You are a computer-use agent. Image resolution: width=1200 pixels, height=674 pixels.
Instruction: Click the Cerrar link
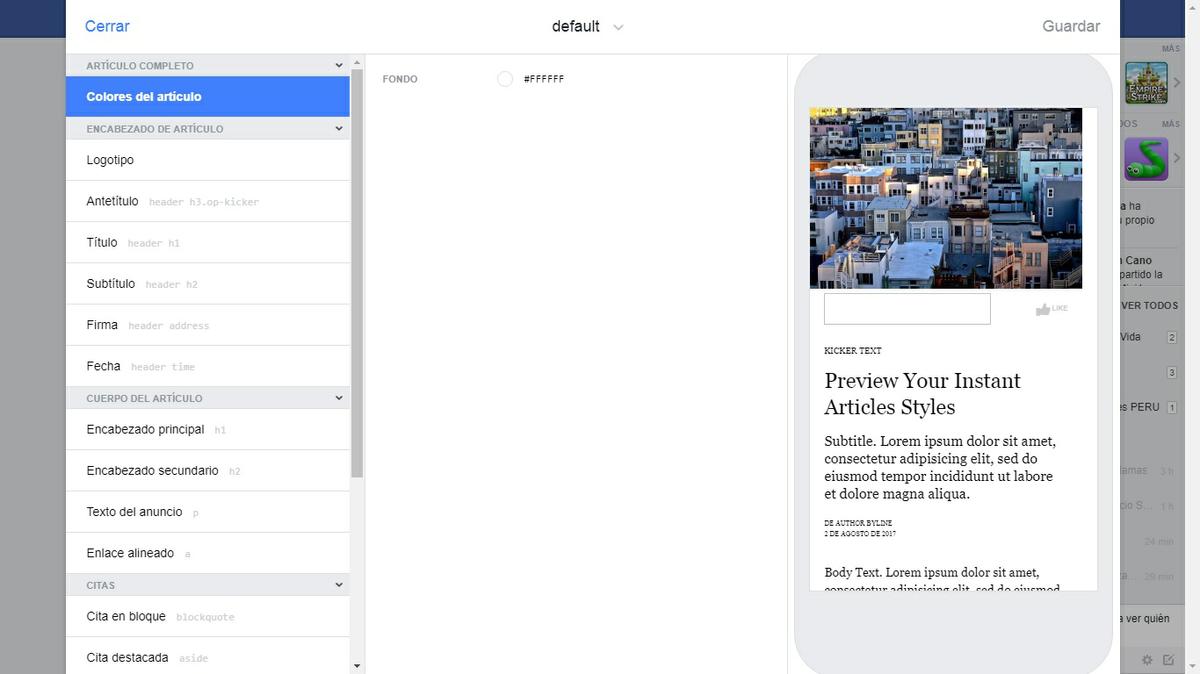click(107, 27)
